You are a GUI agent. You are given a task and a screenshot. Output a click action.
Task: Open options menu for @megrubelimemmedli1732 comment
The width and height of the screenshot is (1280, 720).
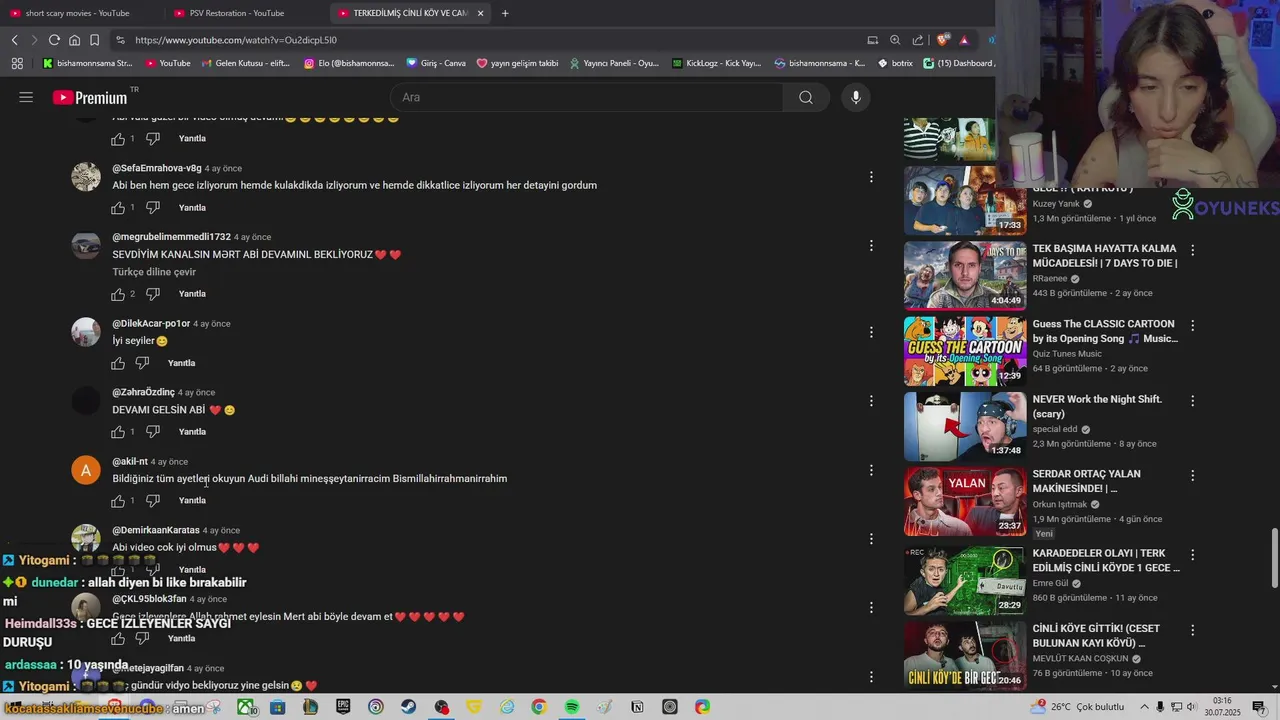click(x=871, y=246)
